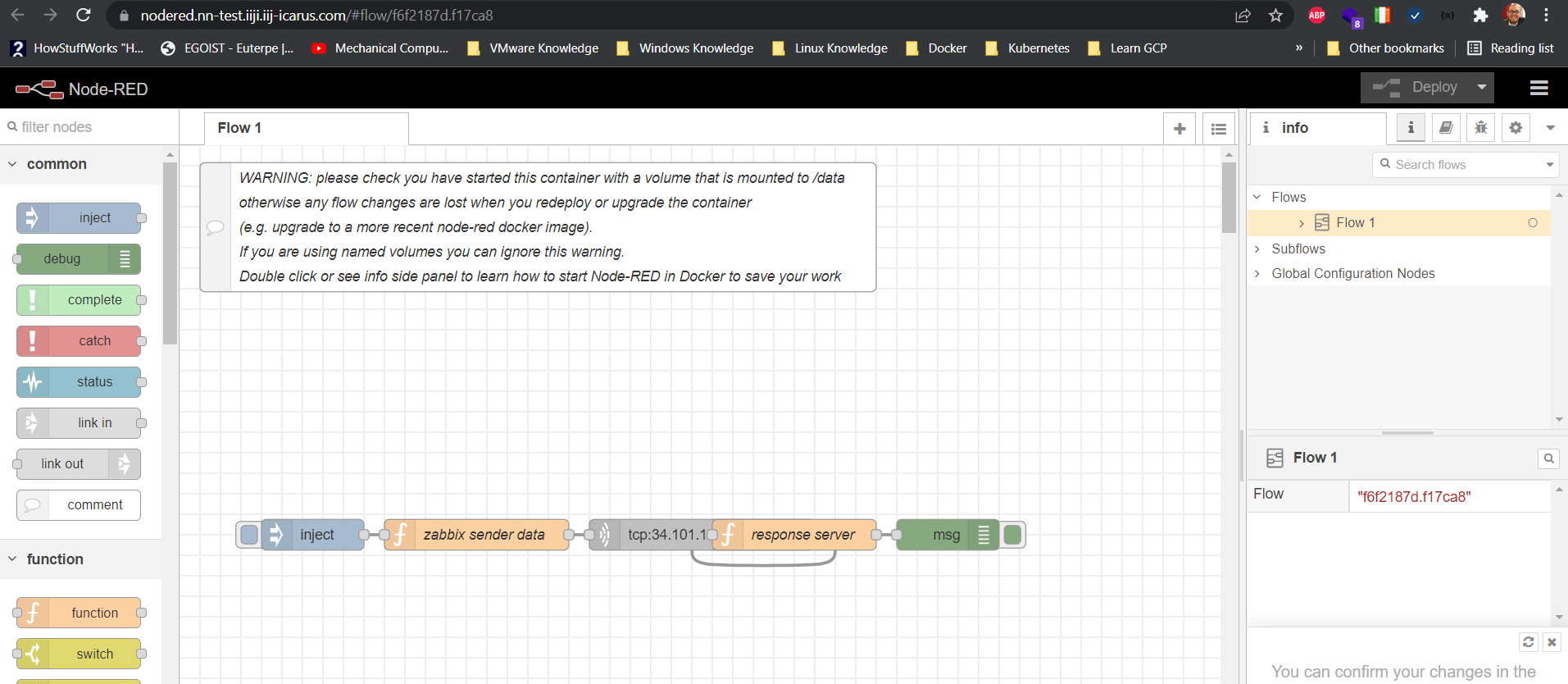Viewport: 1568px width, 684px height.
Task: Open the debug messages bug icon tab
Action: pyautogui.click(x=1480, y=128)
